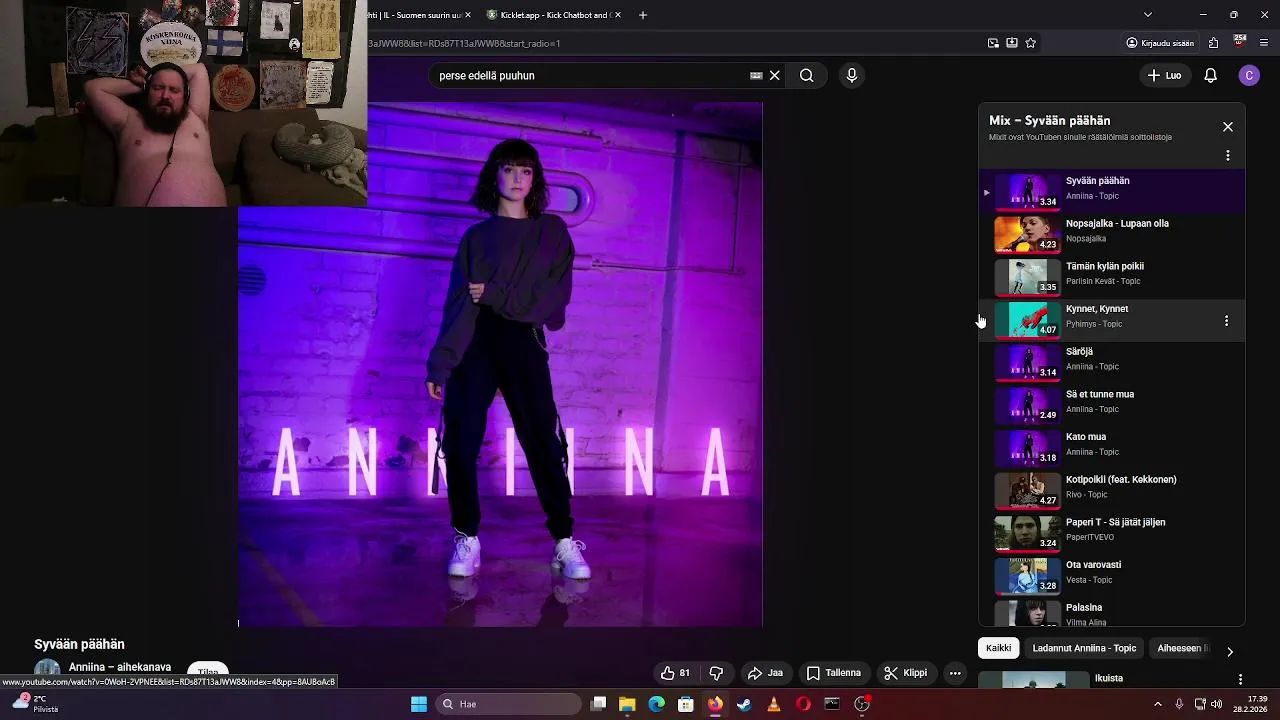
Task: Open VLC media player from taskbar
Action: [x=773, y=704]
